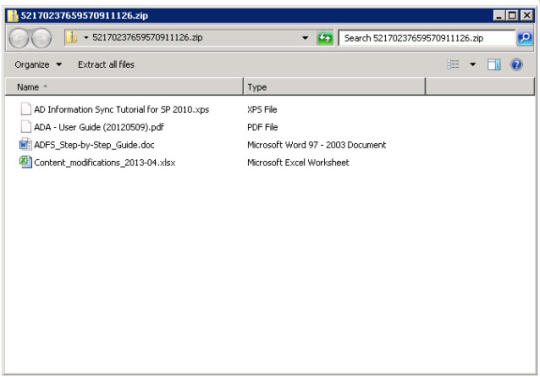This screenshot has width=540, height=377.
Task: Expand the small arrow before the zip path
Action: coord(86,38)
